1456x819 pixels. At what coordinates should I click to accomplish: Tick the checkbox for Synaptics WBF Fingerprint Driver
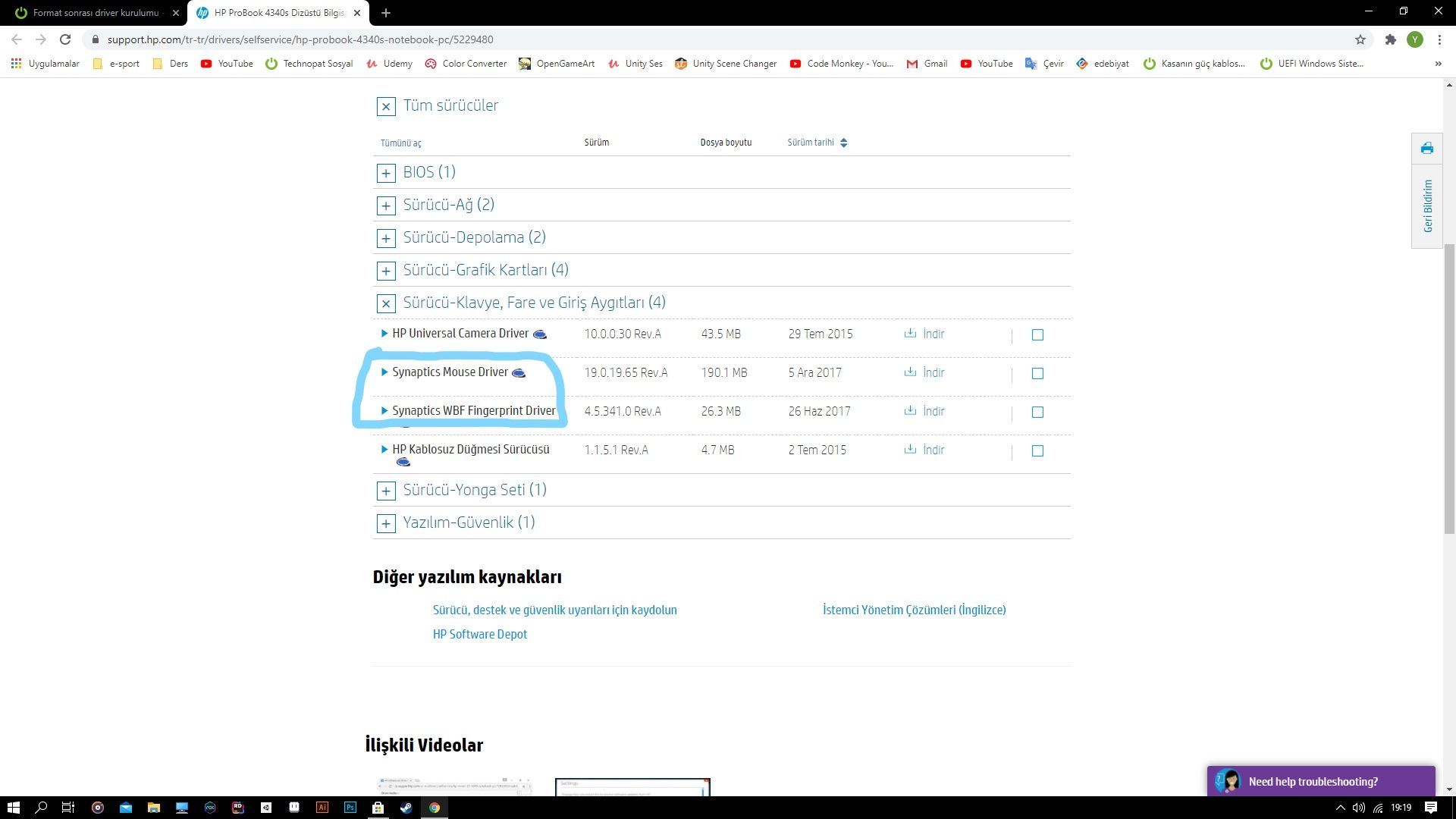(x=1037, y=412)
